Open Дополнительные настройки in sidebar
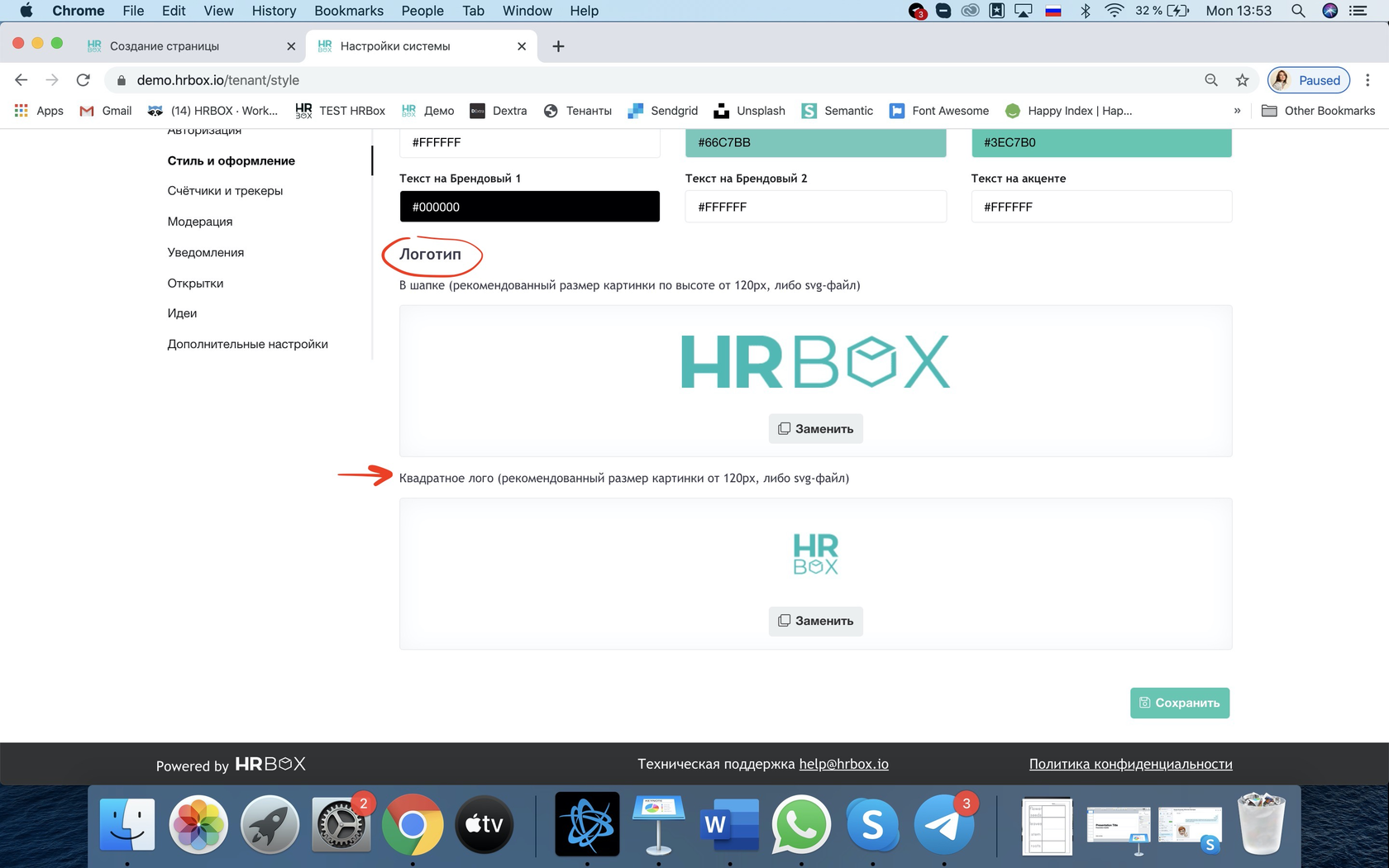Viewport: 1389px width, 868px height. [x=247, y=344]
